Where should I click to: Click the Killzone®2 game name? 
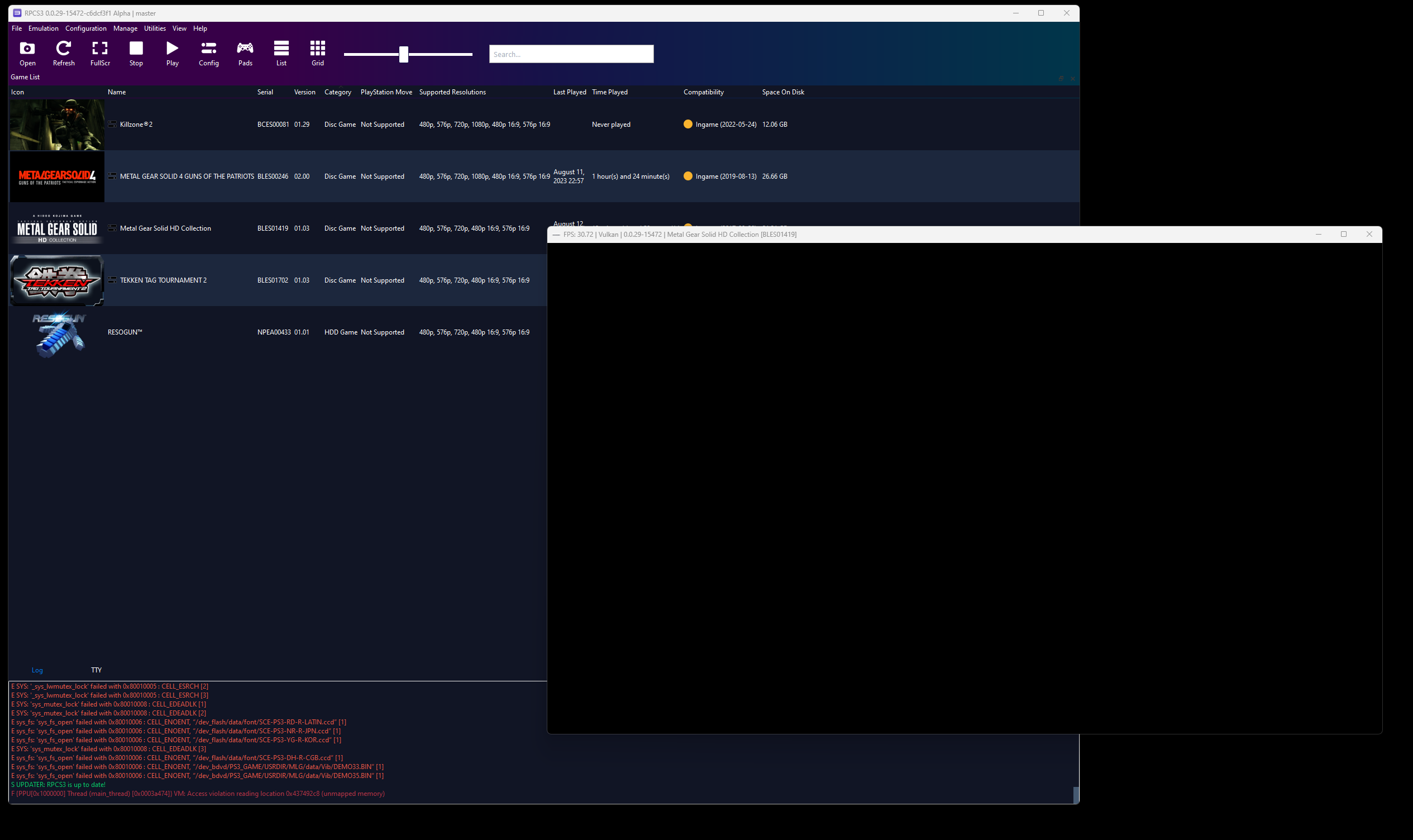pyautogui.click(x=136, y=125)
